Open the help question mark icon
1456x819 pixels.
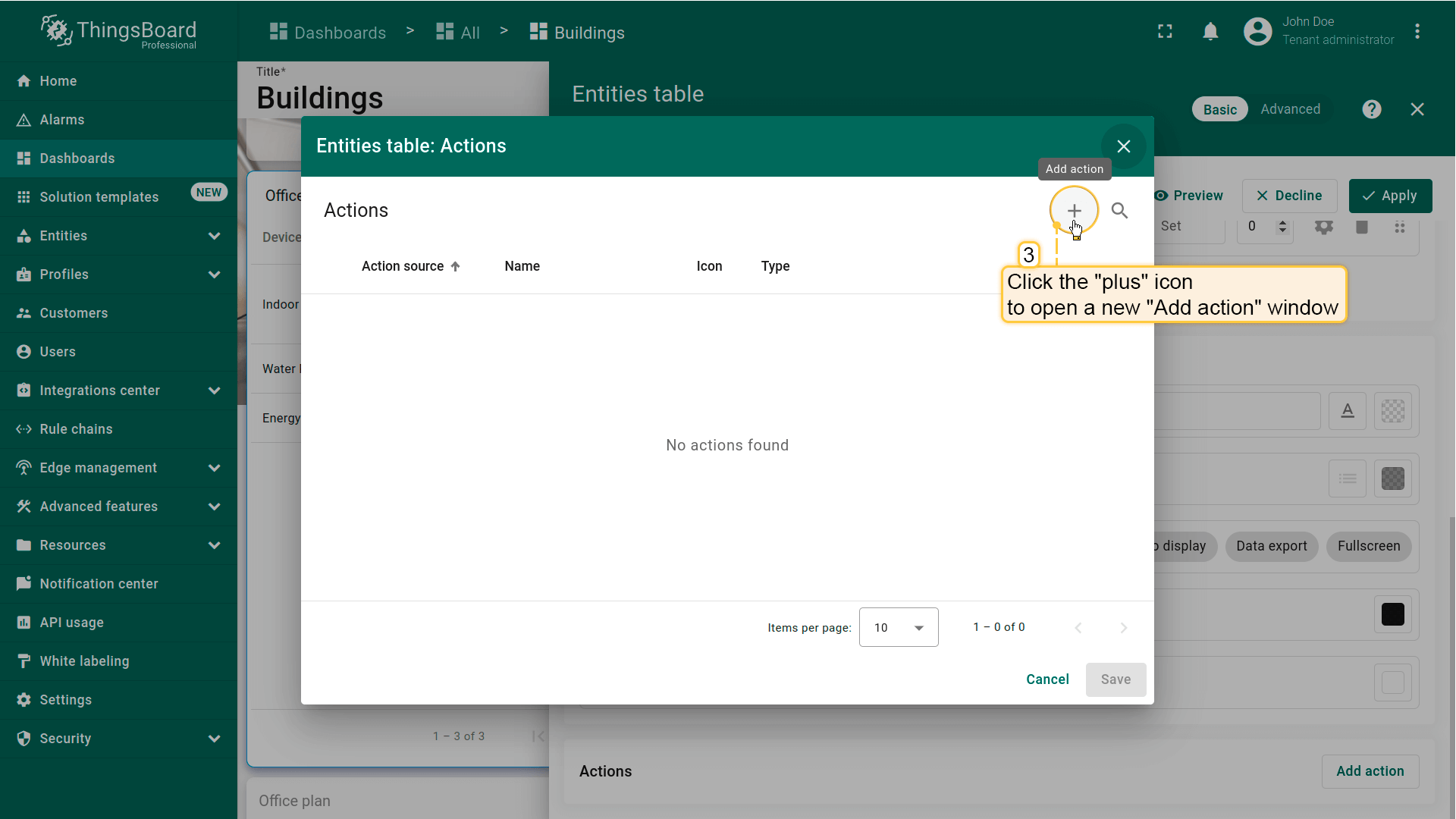coord(1371,109)
